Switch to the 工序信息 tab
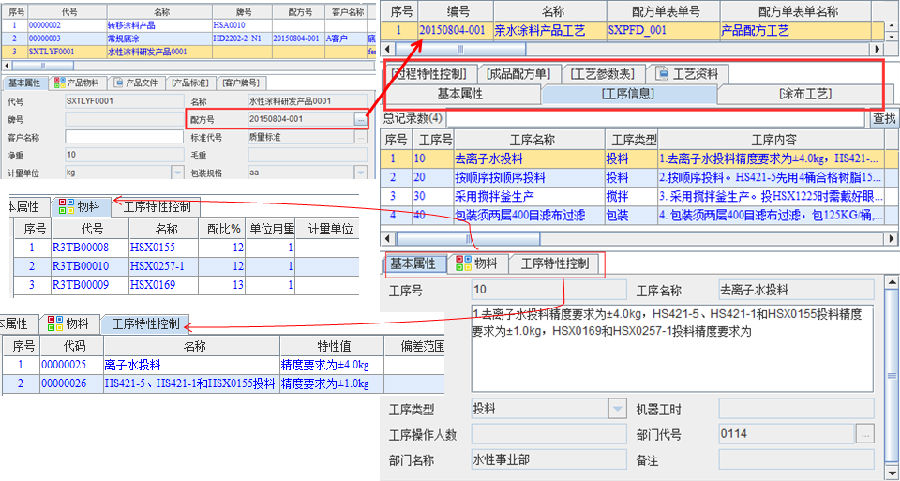900x481 pixels. tap(629, 94)
